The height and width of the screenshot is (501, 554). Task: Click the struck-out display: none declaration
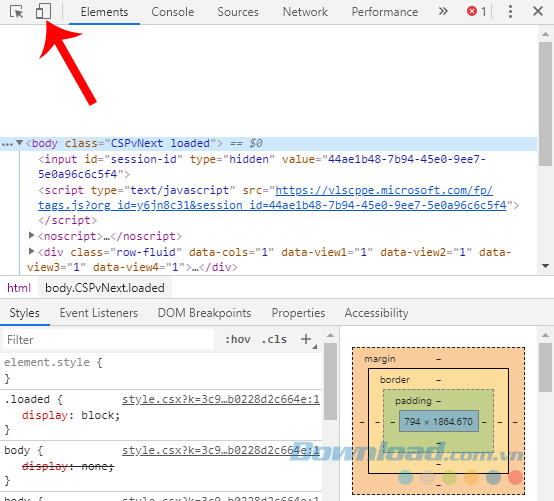click(68, 466)
